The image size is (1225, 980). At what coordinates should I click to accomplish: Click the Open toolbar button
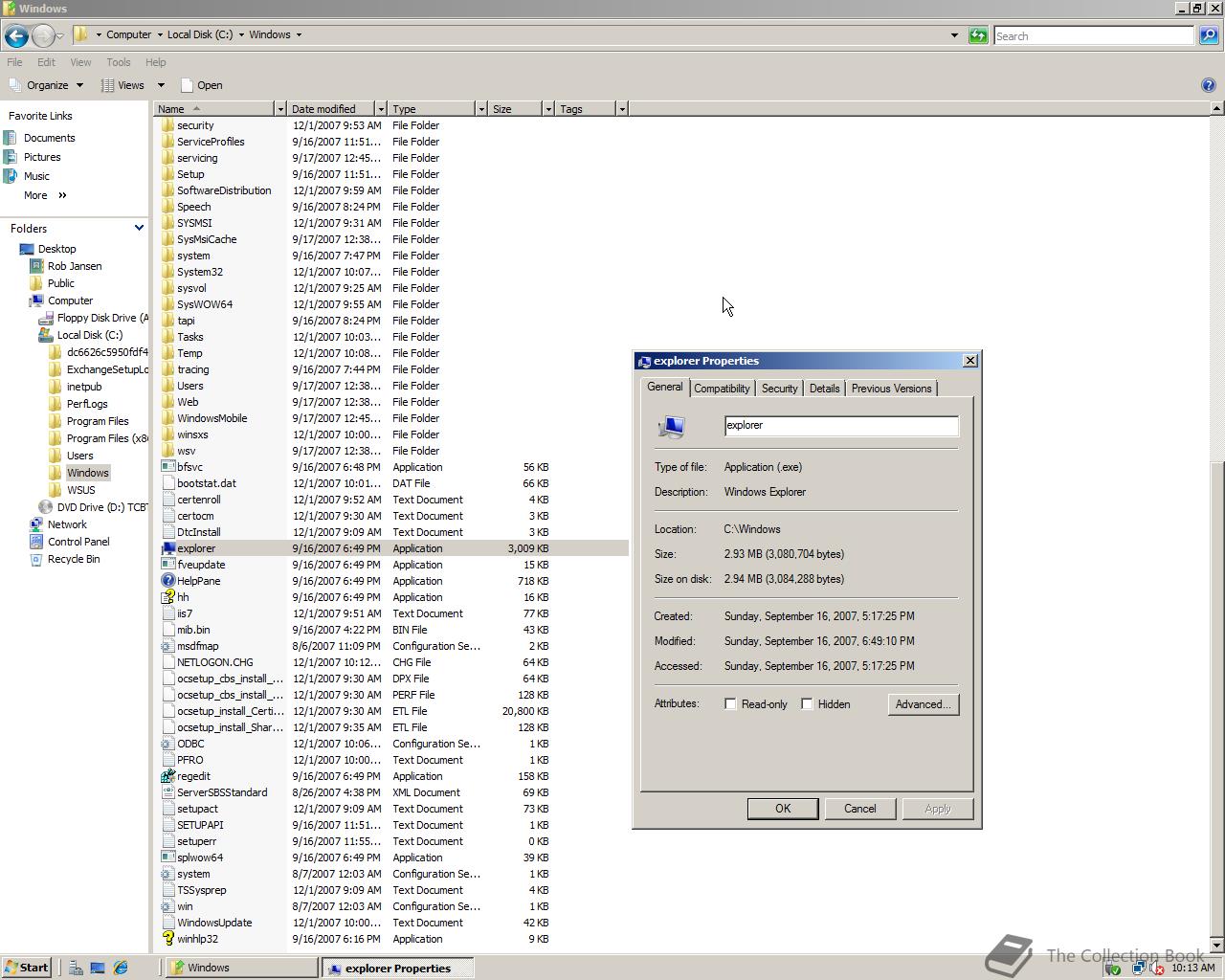pos(201,85)
